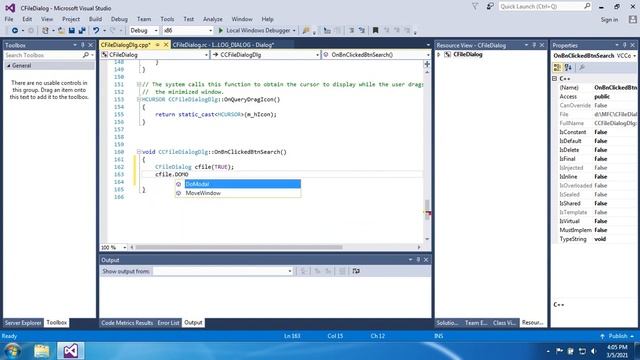Switch to Code Metrics Results tab
This screenshot has height=360, width=640.
pyautogui.click(x=127, y=323)
